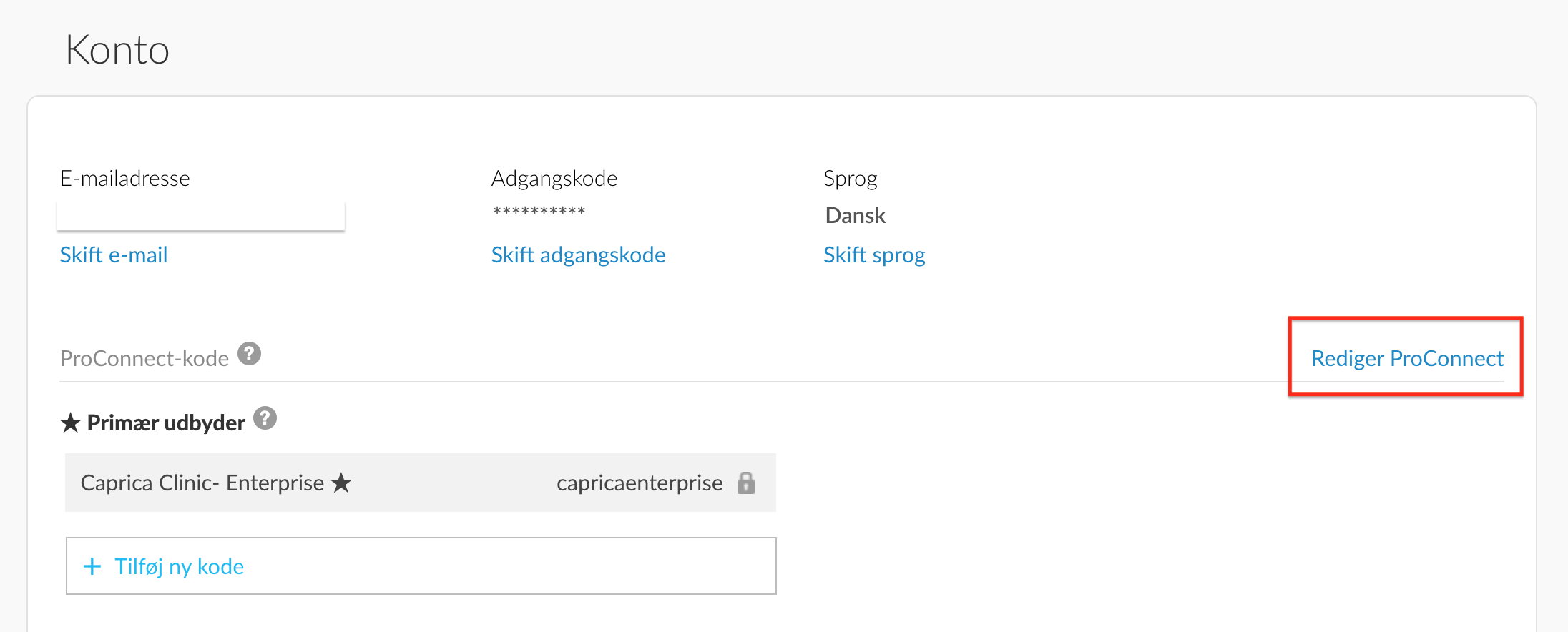Open the Skift adgangskode link

tap(578, 255)
